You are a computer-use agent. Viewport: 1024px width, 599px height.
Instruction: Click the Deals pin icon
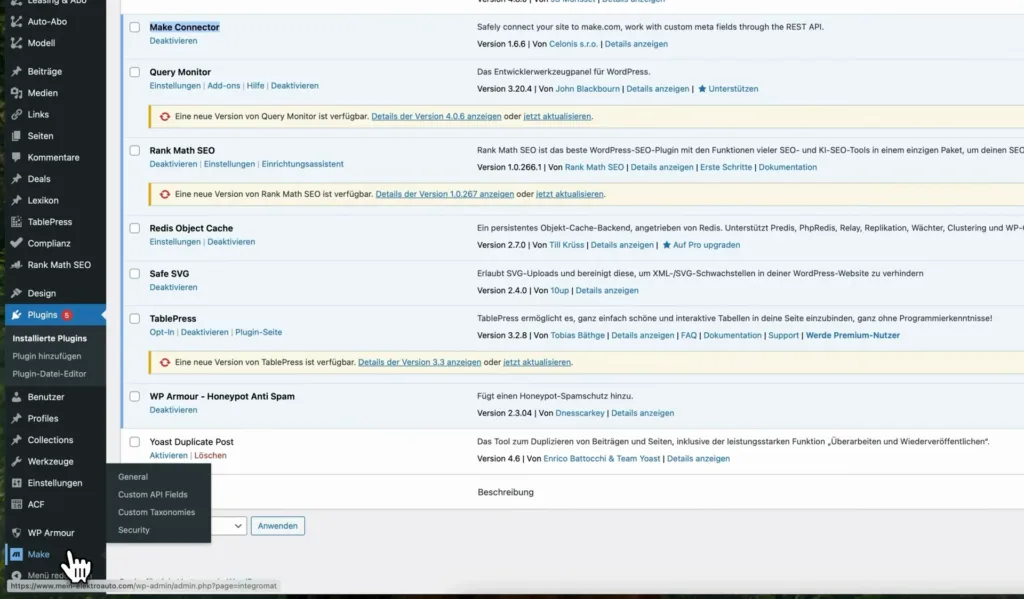(x=16, y=179)
